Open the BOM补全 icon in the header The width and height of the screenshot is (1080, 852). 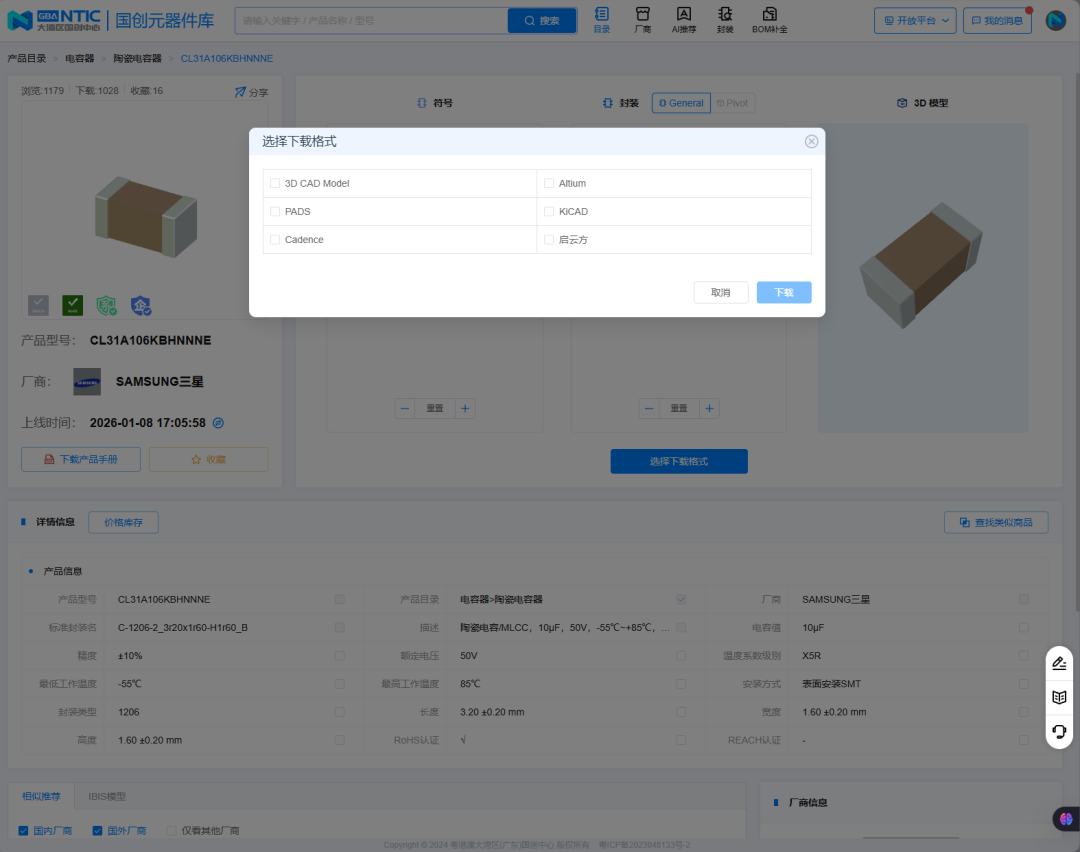coord(769,20)
